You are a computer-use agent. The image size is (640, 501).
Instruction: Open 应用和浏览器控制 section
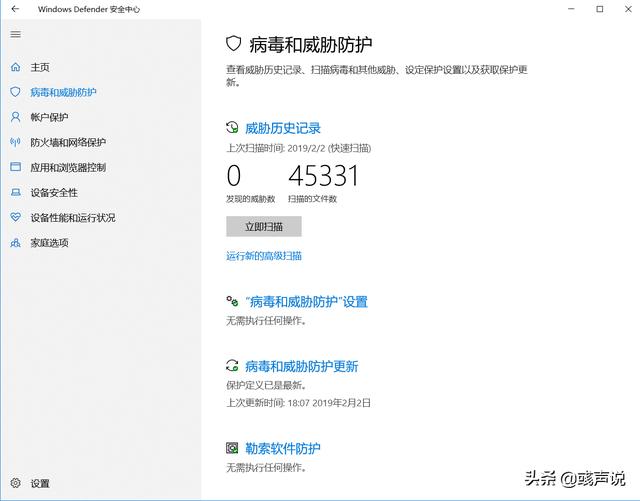68,167
